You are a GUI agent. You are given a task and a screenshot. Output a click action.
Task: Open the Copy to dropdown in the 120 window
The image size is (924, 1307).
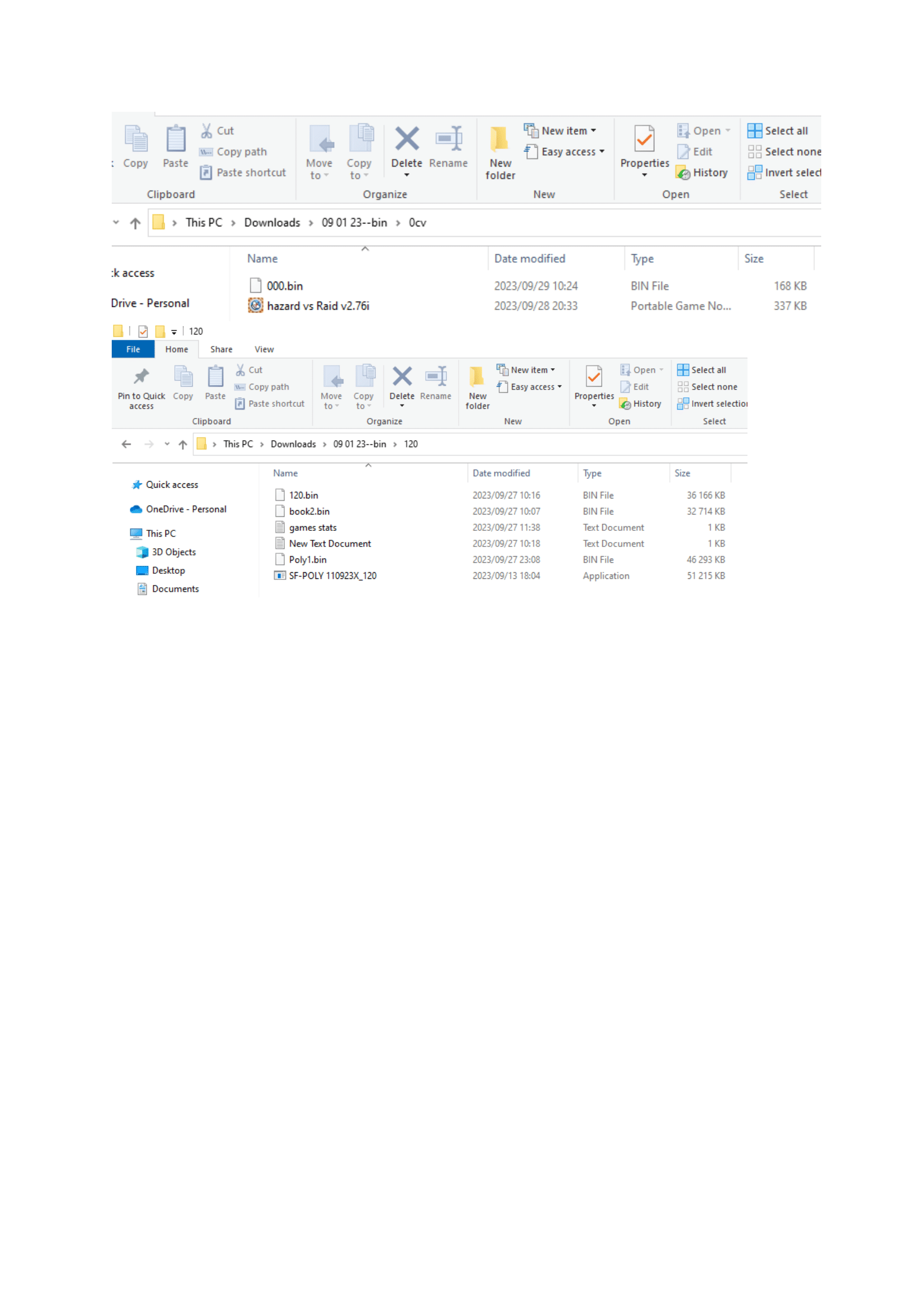pos(364,388)
